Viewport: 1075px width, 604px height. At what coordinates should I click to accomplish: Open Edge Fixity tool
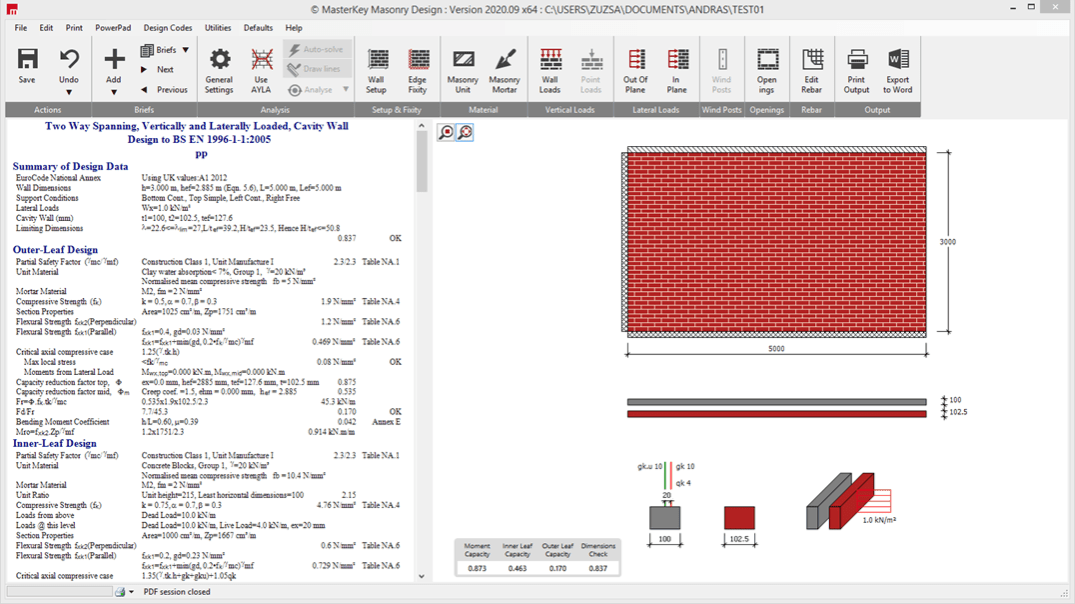coord(418,71)
